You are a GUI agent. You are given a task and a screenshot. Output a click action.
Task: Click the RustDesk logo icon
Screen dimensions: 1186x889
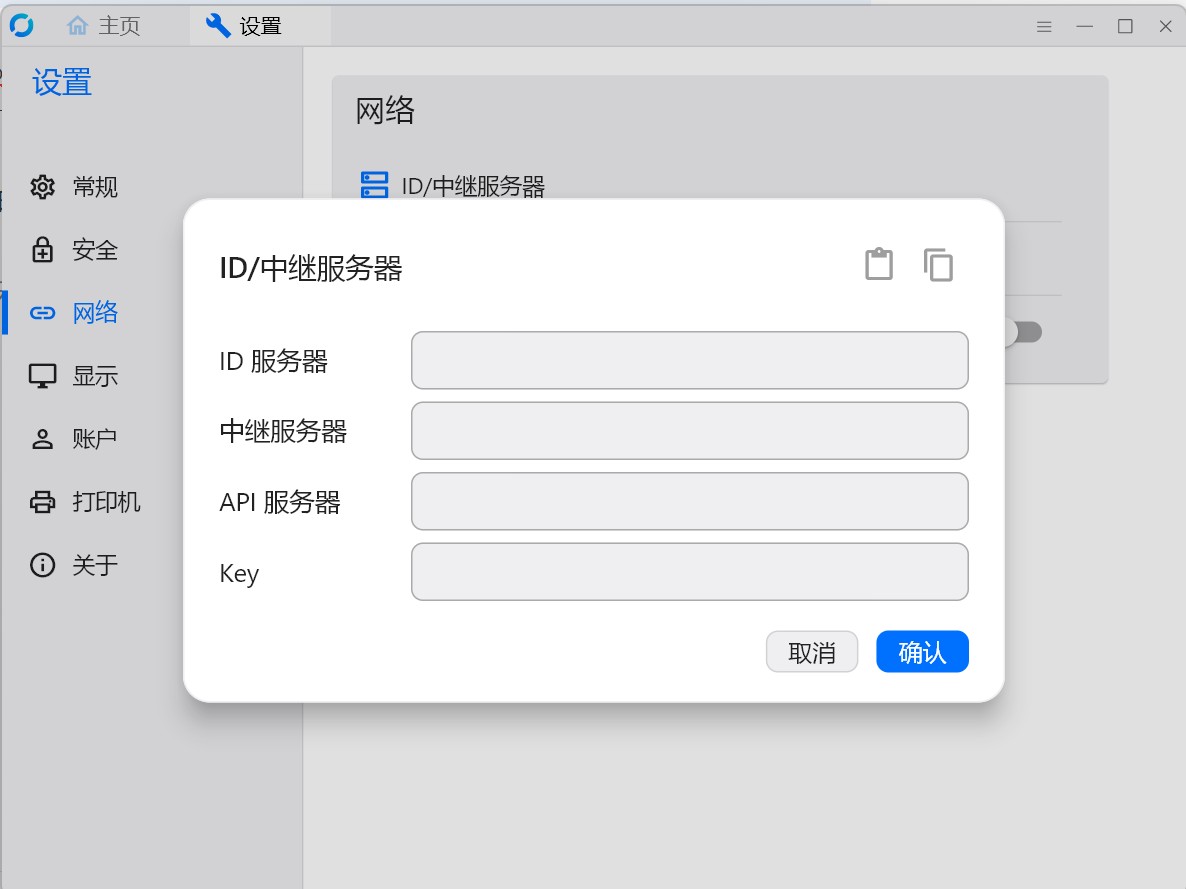coord(22,26)
